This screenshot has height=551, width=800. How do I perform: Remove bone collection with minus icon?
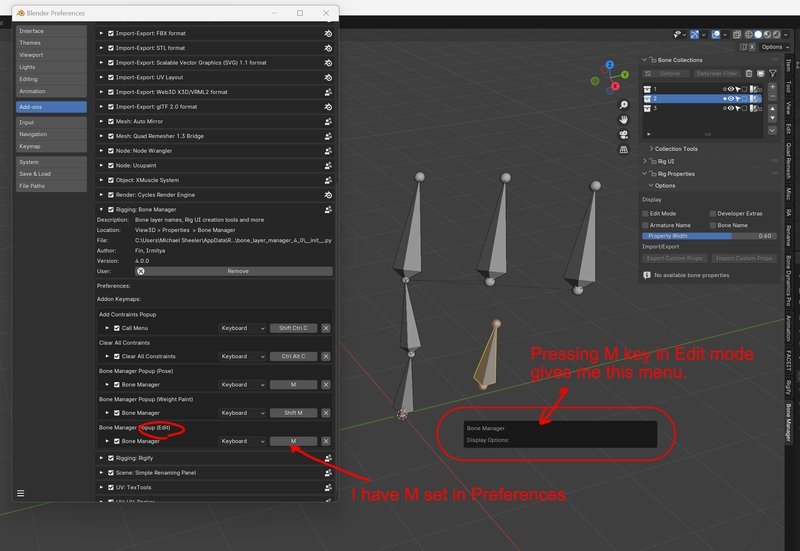coord(772,96)
